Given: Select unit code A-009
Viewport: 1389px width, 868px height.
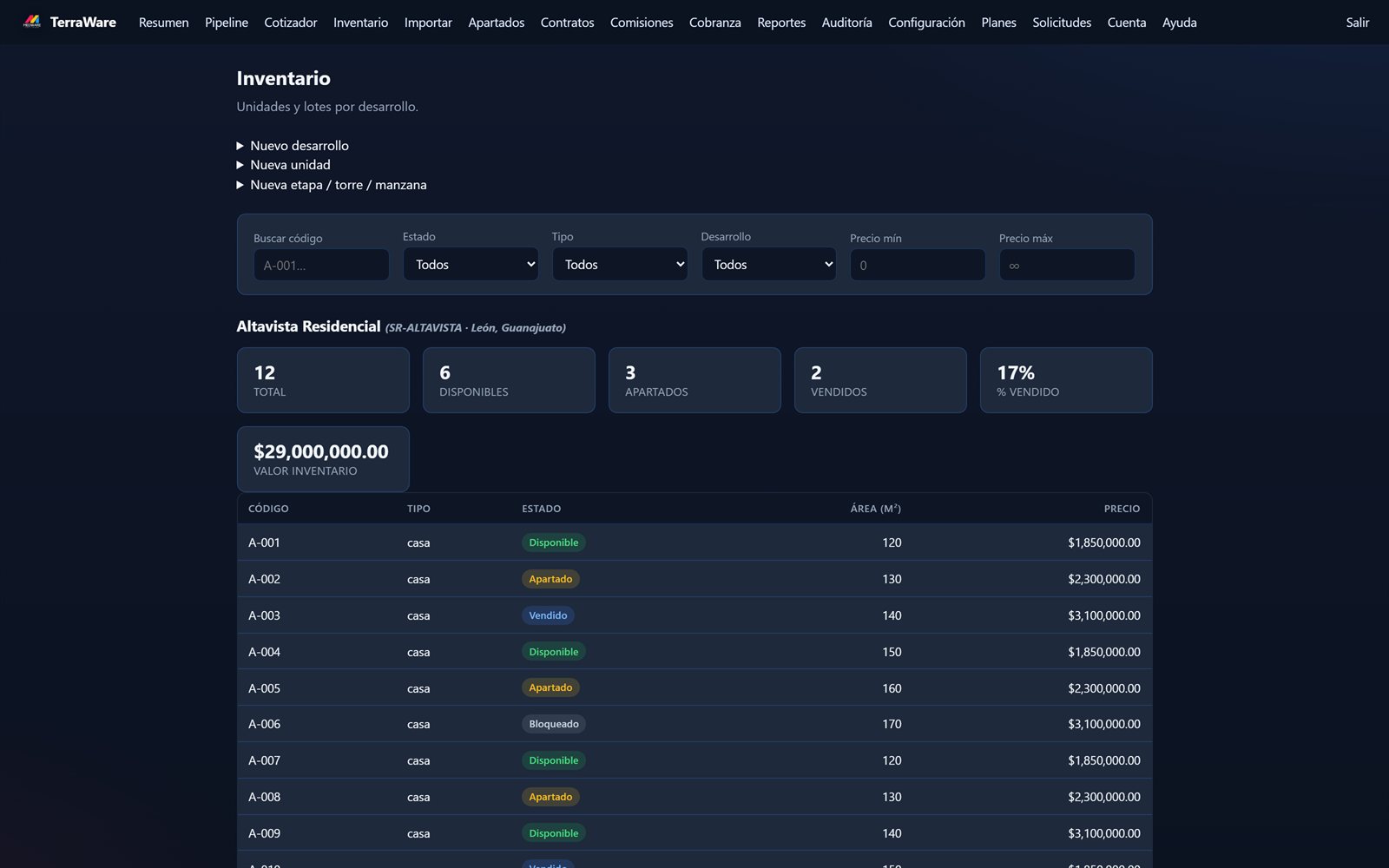Looking at the screenshot, I should pyautogui.click(x=264, y=833).
